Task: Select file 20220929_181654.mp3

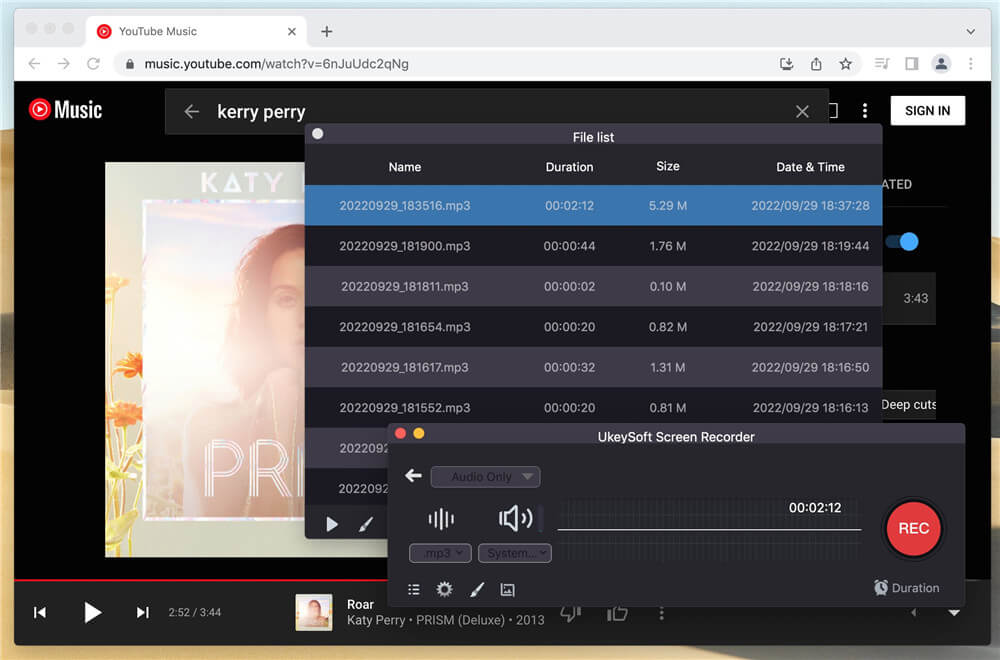Action: point(593,326)
